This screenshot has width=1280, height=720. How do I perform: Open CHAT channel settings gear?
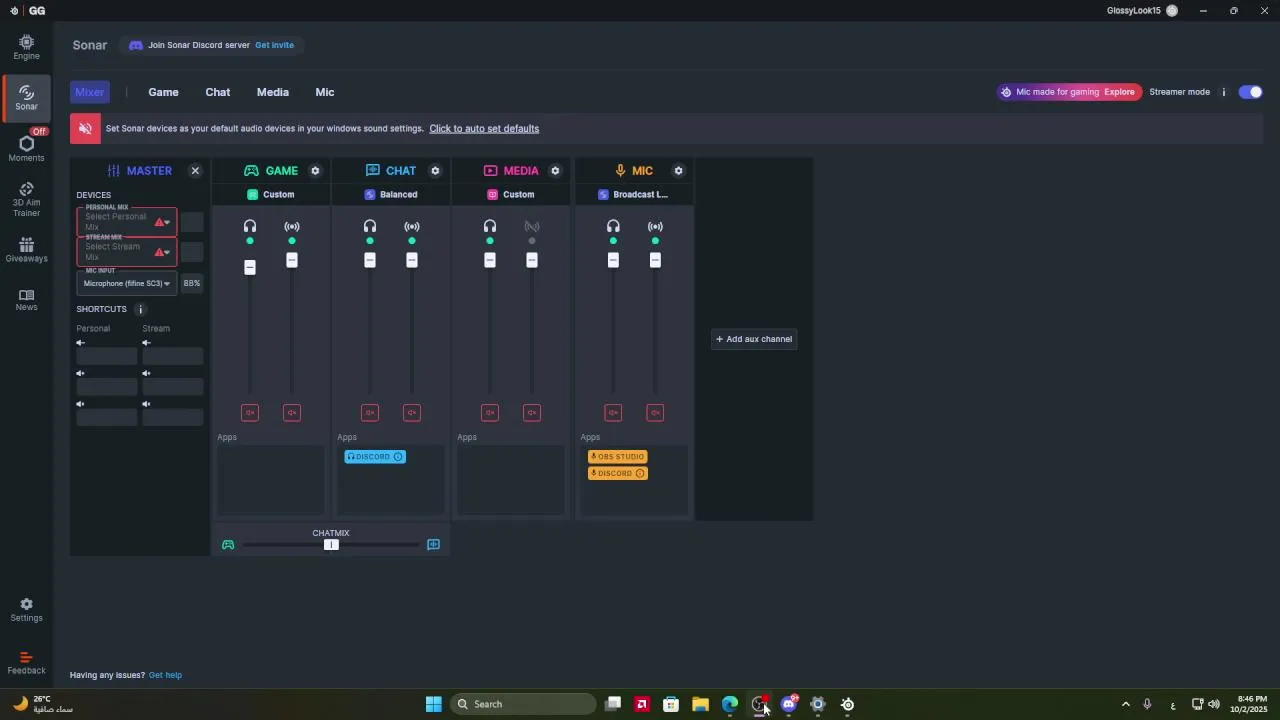(435, 171)
